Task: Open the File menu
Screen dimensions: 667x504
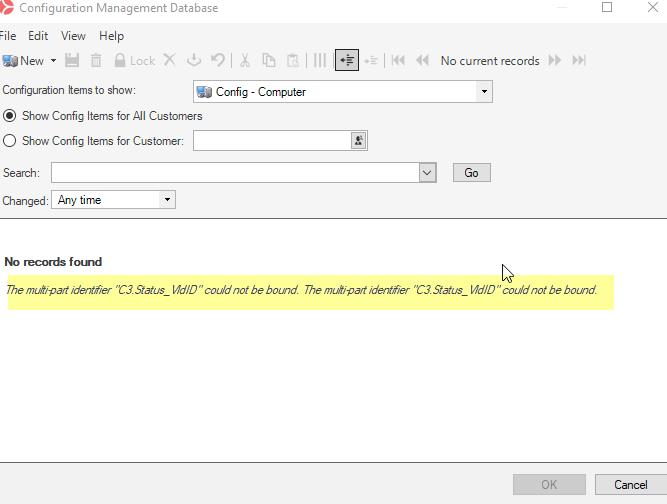Action: (8, 36)
